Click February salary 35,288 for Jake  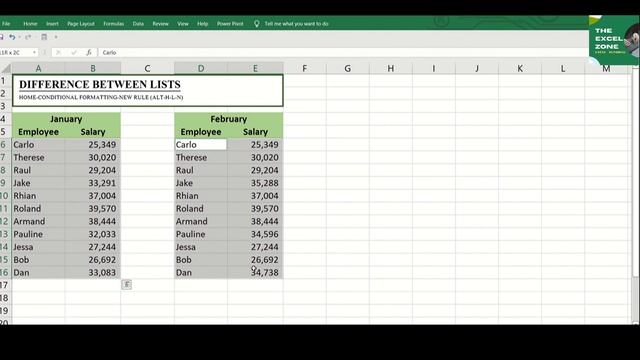pos(255,183)
